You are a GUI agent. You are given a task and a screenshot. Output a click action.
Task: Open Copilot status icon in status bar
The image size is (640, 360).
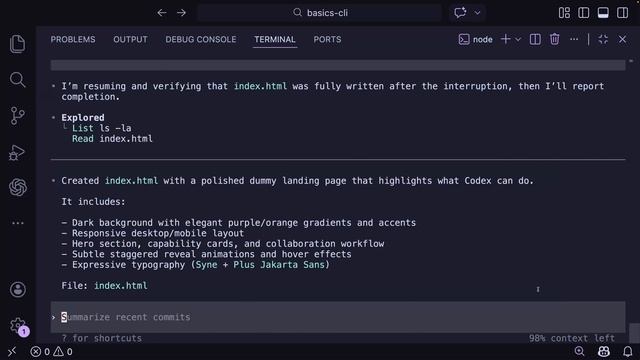click(x=604, y=351)
